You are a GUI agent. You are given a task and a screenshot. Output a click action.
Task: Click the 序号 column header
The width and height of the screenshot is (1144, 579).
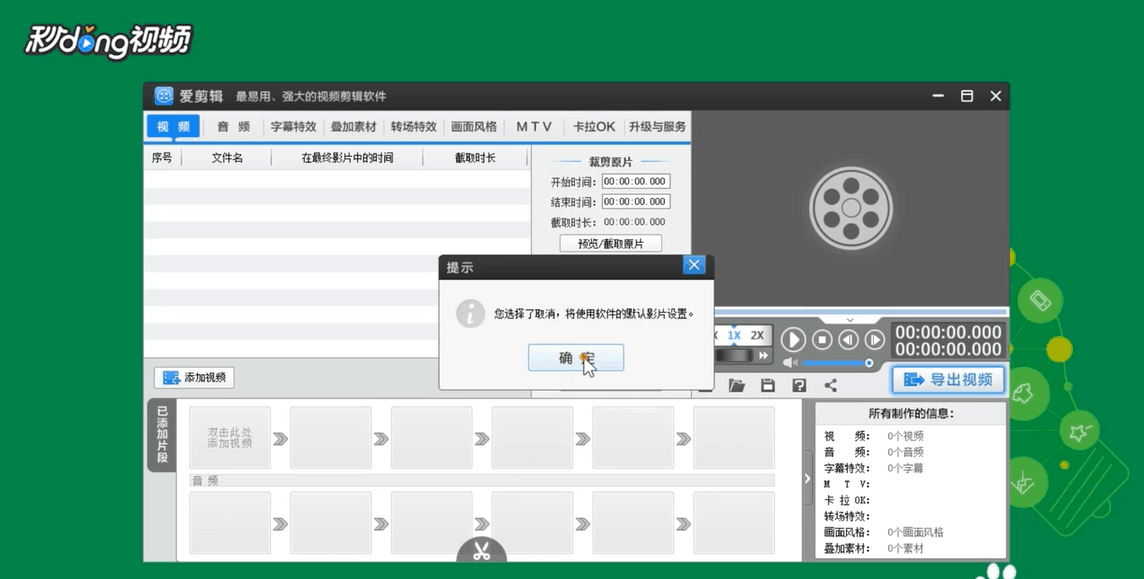(x=162, y=158)
